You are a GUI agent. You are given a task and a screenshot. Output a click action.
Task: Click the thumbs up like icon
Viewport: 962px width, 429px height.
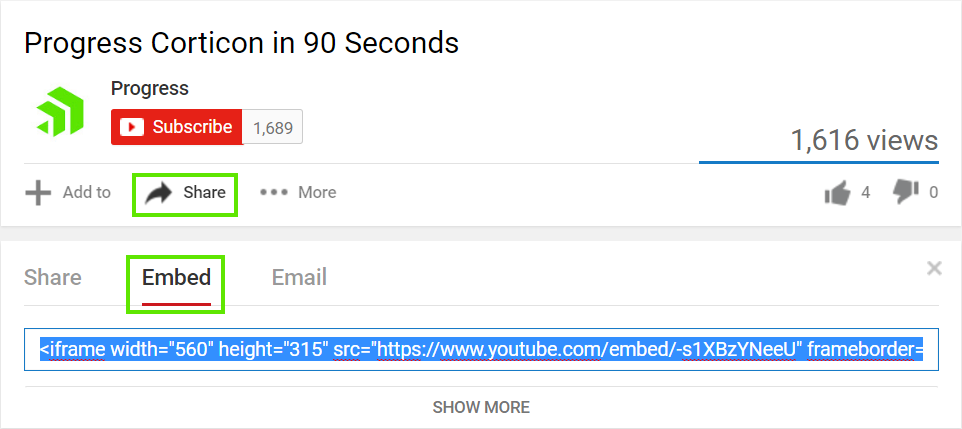837,192
